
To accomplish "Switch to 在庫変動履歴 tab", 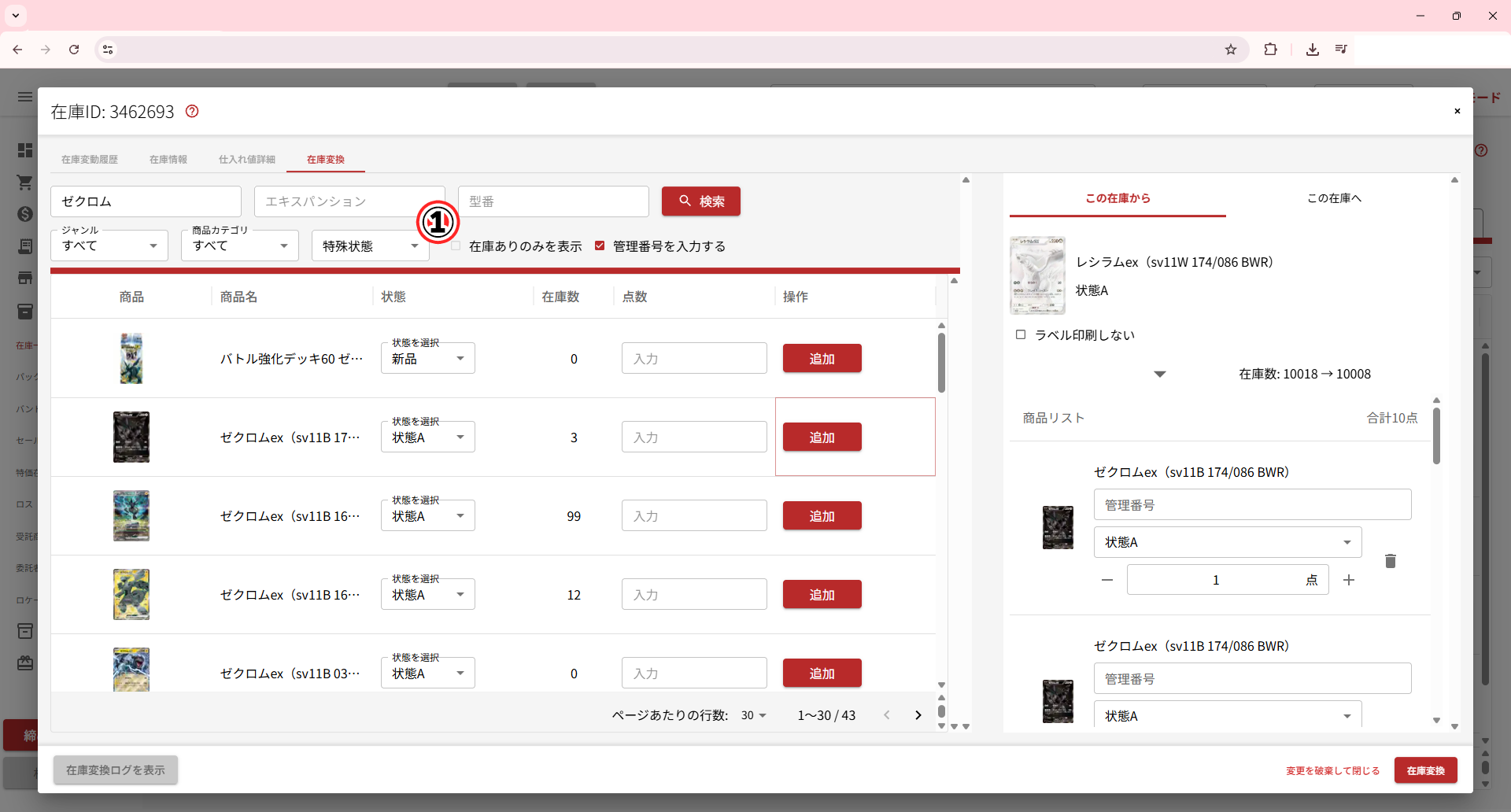I will (90, 160).
